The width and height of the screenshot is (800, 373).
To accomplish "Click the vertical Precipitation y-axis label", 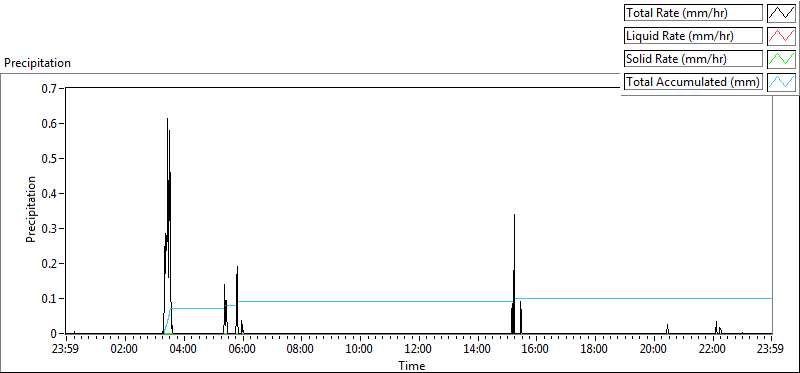I will tap(31, 210).
